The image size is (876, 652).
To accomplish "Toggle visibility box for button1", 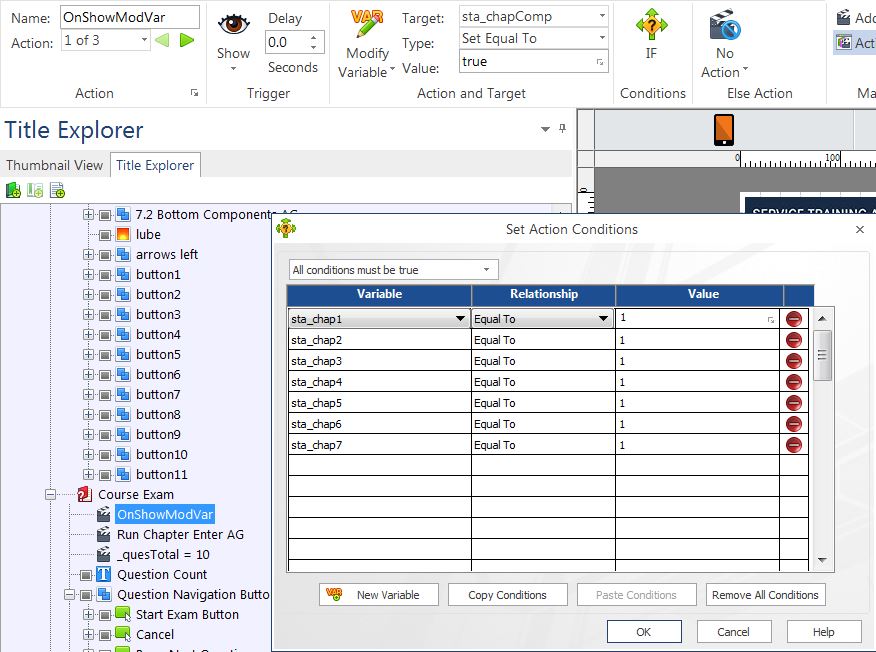I will [x=105, y=275].
